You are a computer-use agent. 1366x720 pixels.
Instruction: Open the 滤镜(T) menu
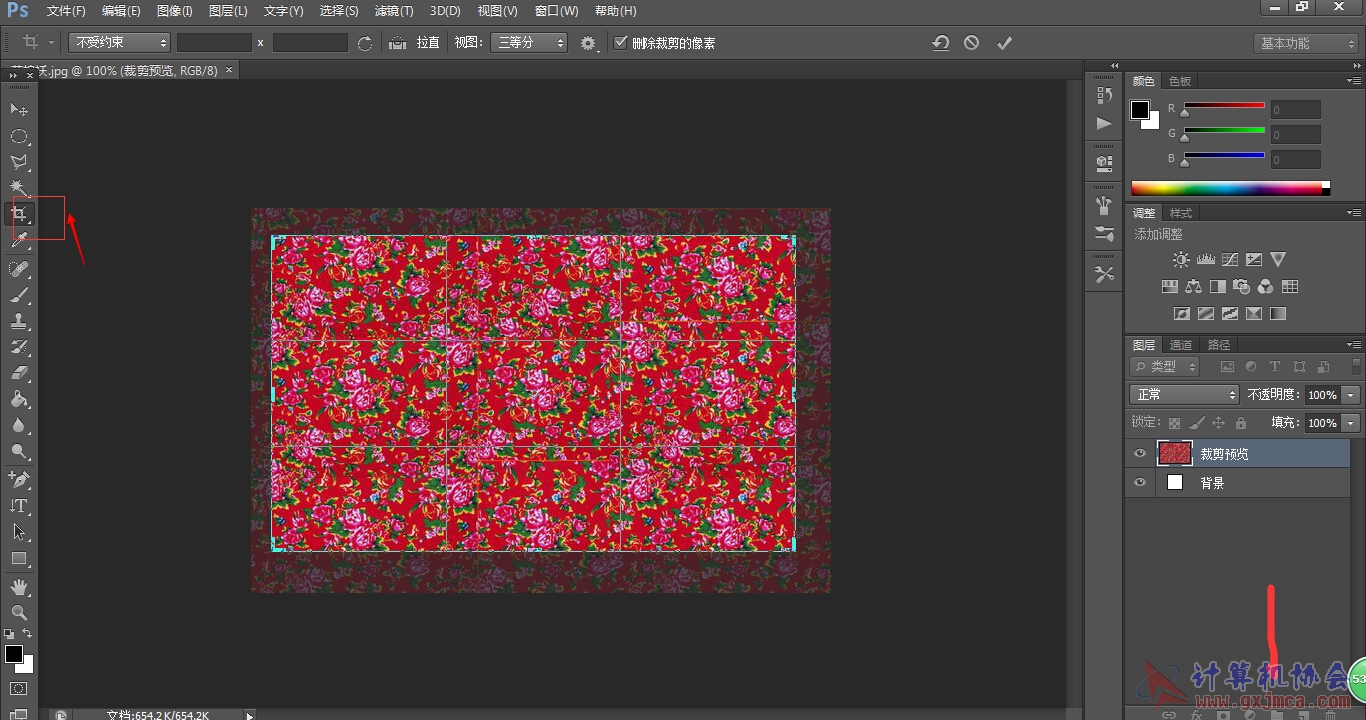click(x=394, y=11)
